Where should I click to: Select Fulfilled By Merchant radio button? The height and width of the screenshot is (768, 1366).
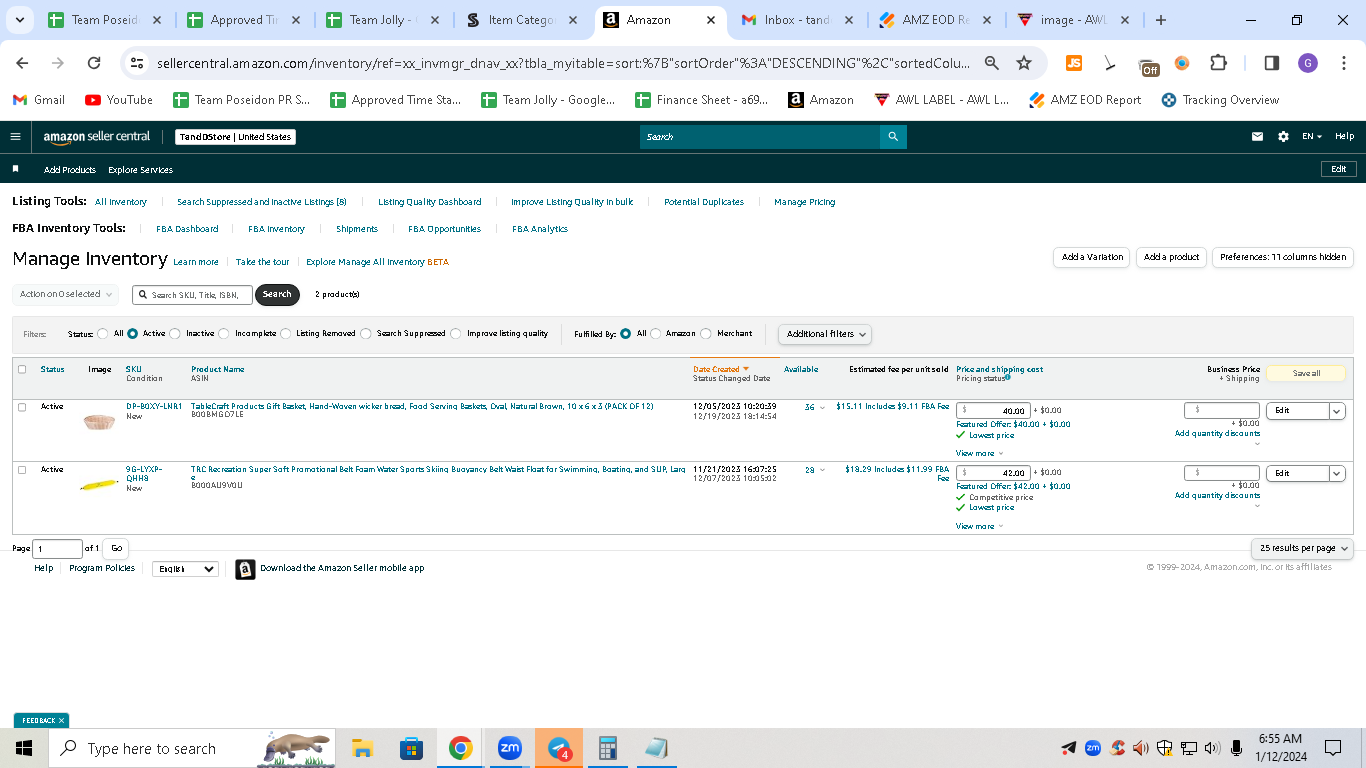(706, 334)
